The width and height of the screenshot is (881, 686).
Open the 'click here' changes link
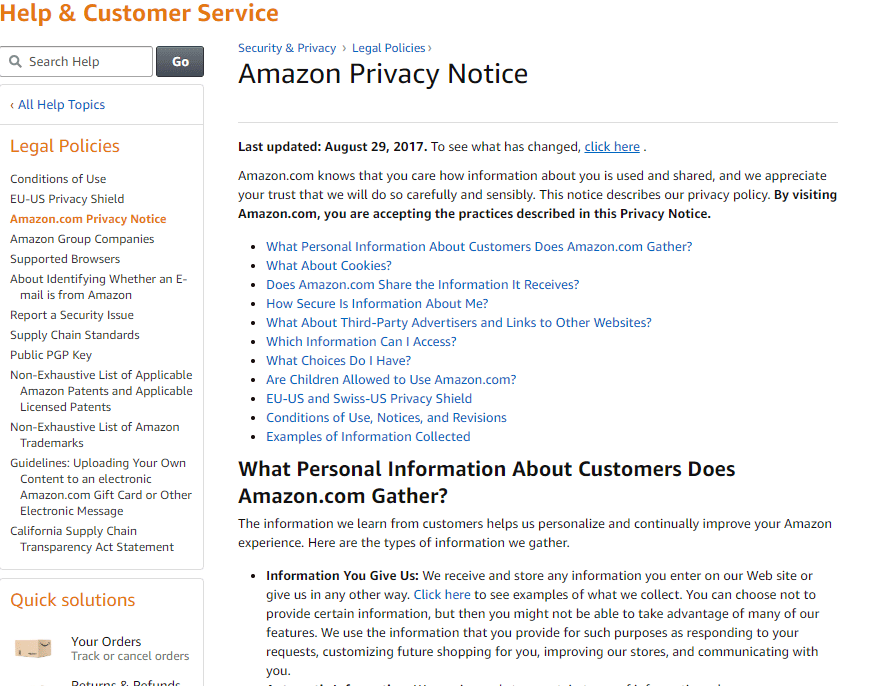click(x=612, y=147)
